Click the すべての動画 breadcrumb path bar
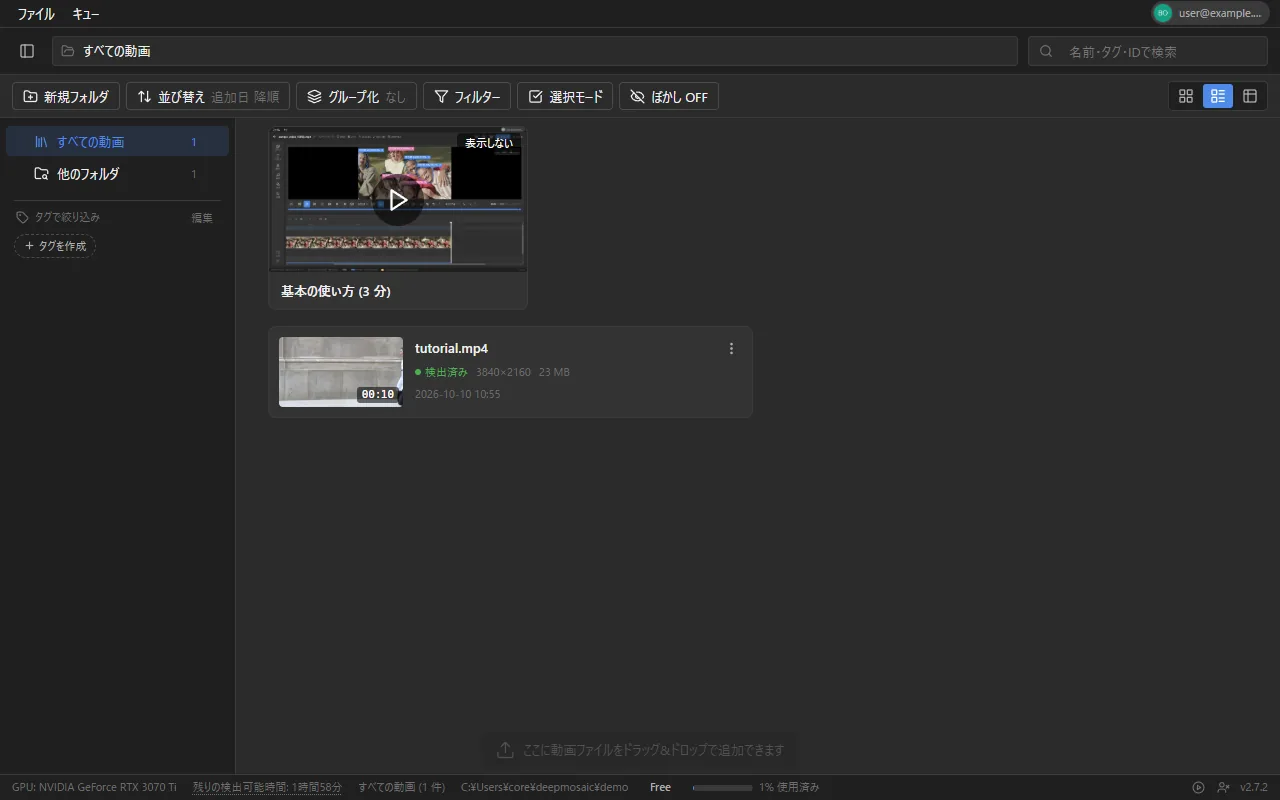The width and height of the screenshot is (1280, 800). point(534,51)
